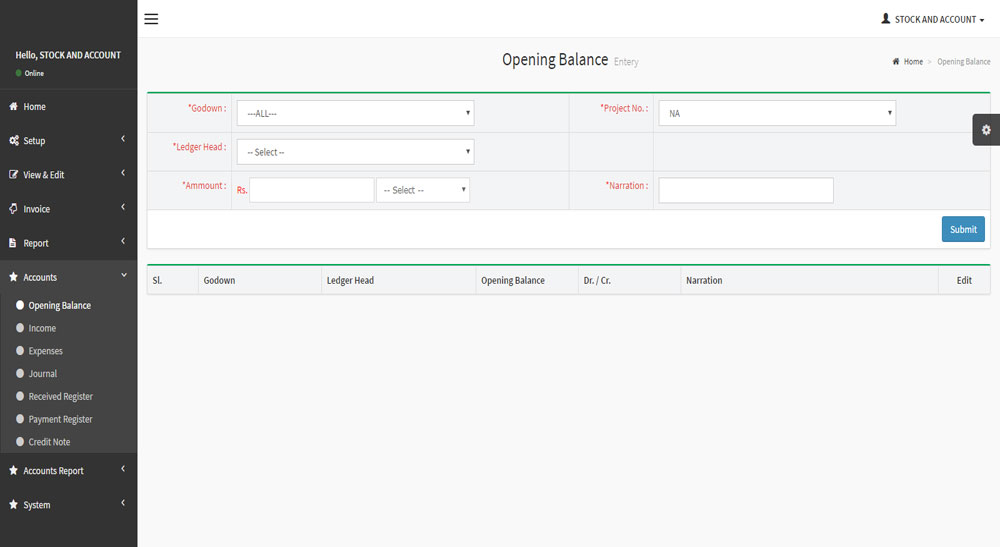Click the View & Edit pencil icon
1000x547 pixels.
pos(13,175)
